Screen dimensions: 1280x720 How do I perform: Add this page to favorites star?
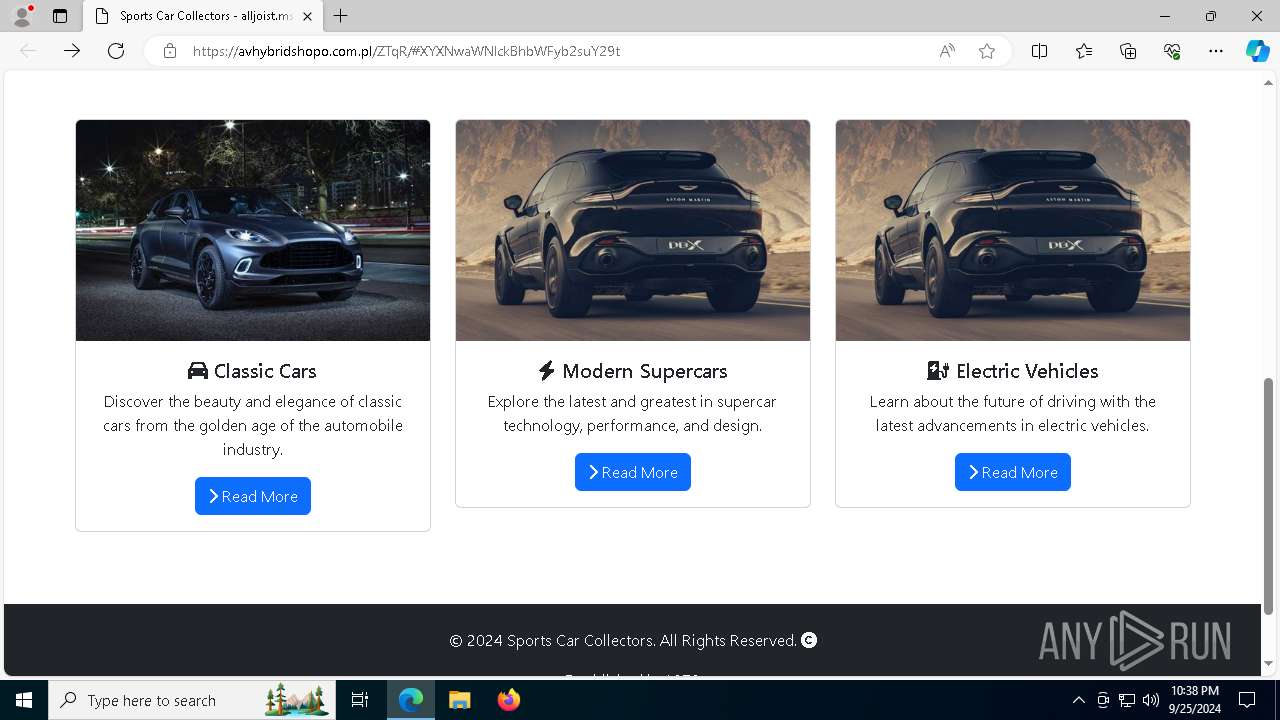987,51
